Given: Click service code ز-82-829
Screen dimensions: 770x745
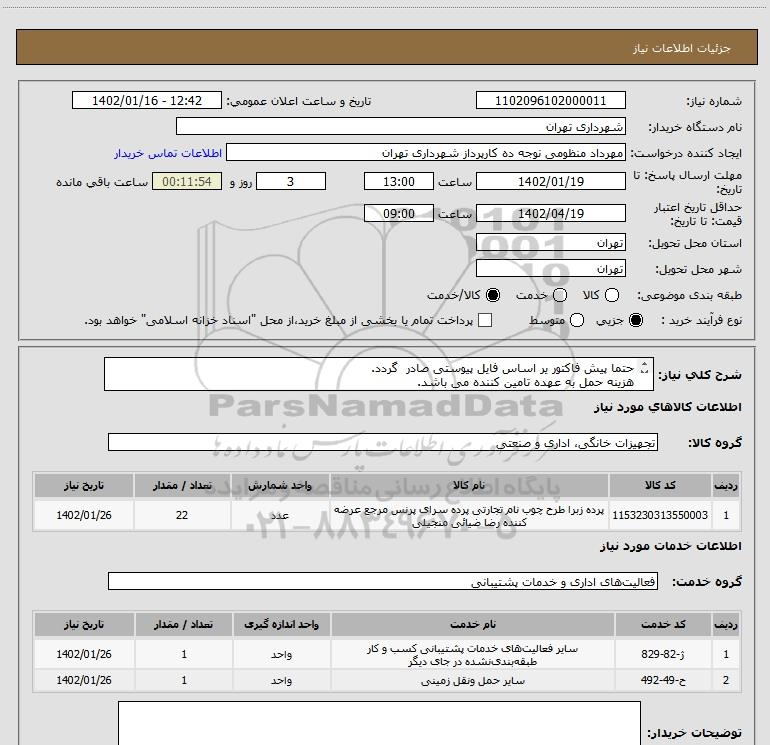Looking at the screenshot, I should click(x=663, y=654).
